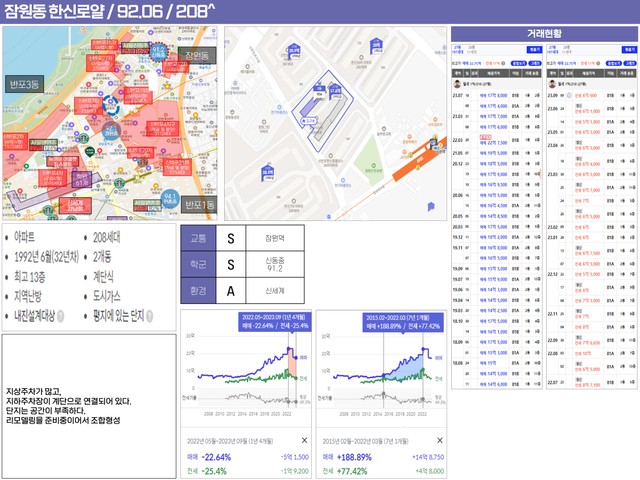640x480 pixels.
Task: Click the dashed blue circle marker on left map
Action: tap(110, 105)
